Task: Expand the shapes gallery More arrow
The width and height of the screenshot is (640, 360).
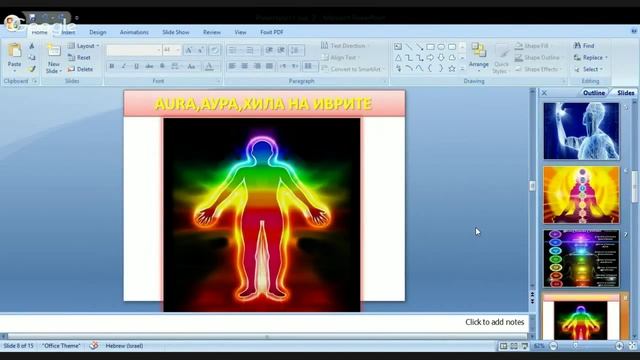Action: (462, 69)
